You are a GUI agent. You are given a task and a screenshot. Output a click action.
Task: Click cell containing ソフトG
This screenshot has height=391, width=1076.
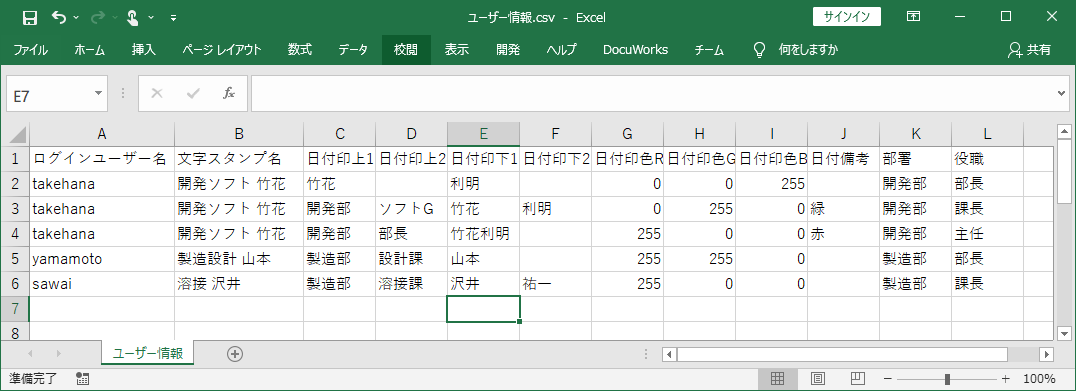pyautogui.click(x=411, y=209)
